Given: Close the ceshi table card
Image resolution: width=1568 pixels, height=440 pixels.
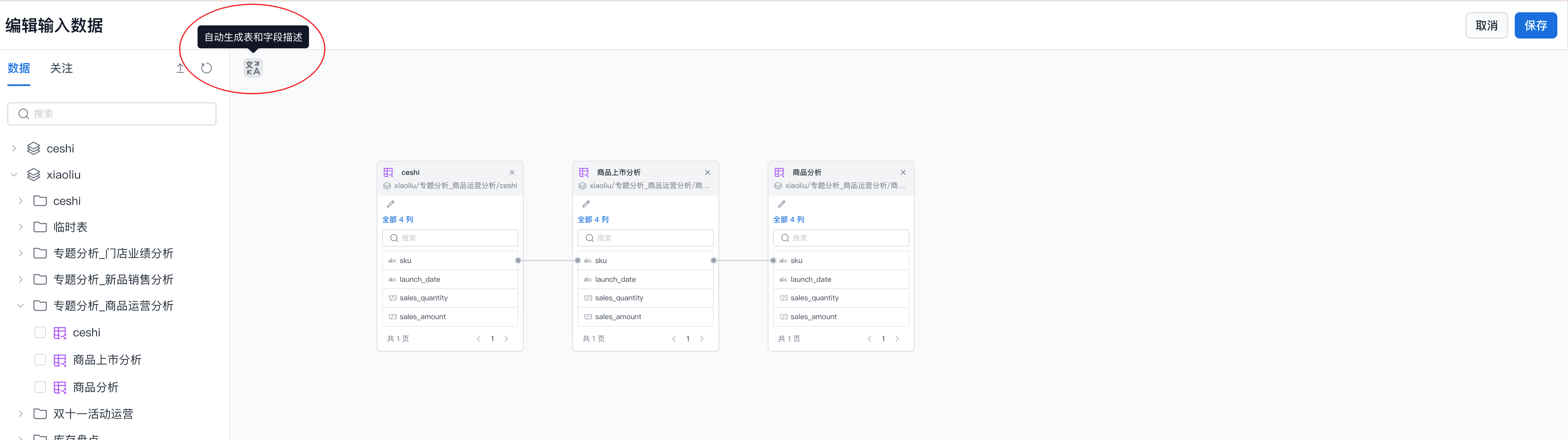Looking at the screenshot, I should pyautogui.click(x=512, y=172).
